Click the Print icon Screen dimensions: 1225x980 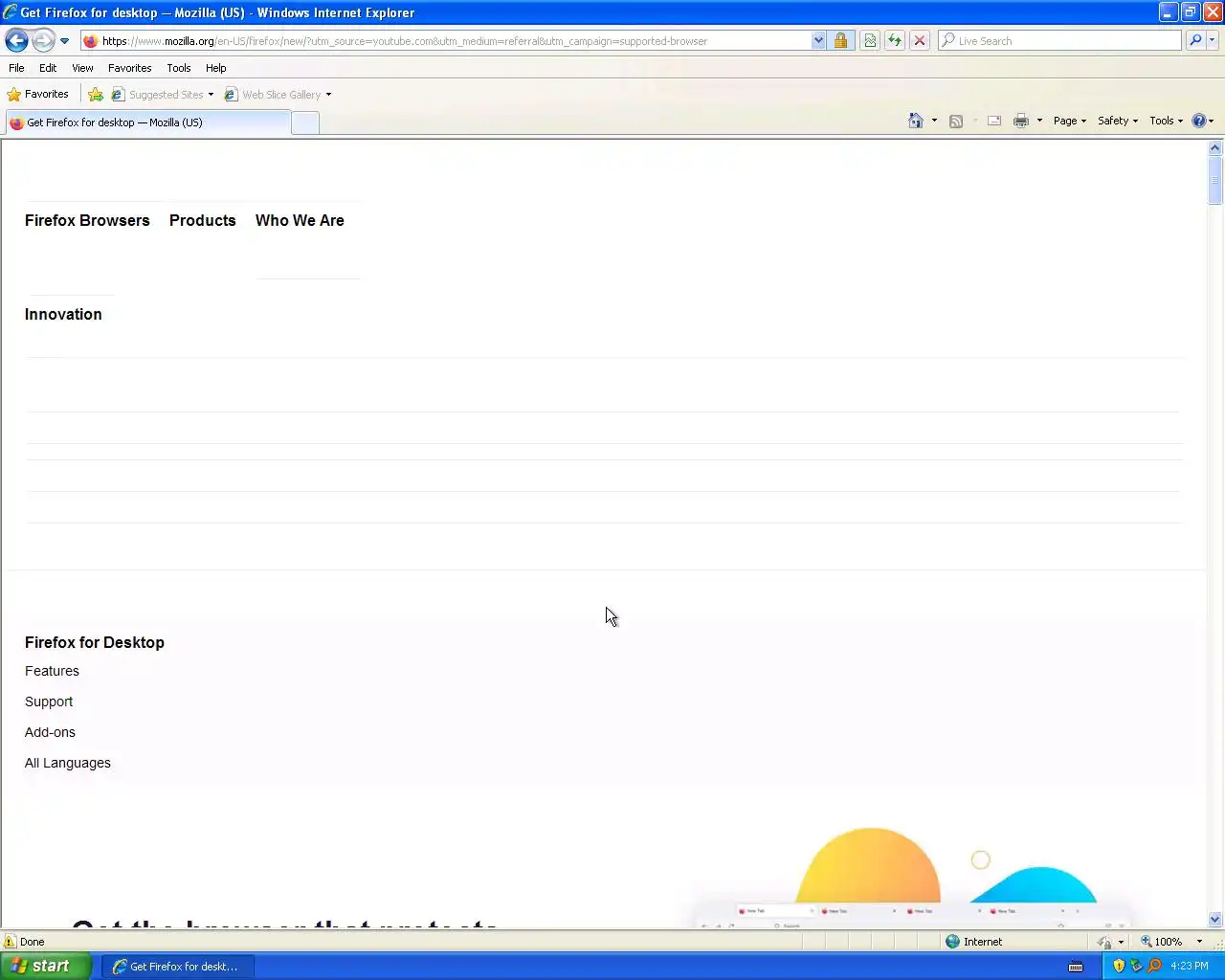[x=1021, y=121]
